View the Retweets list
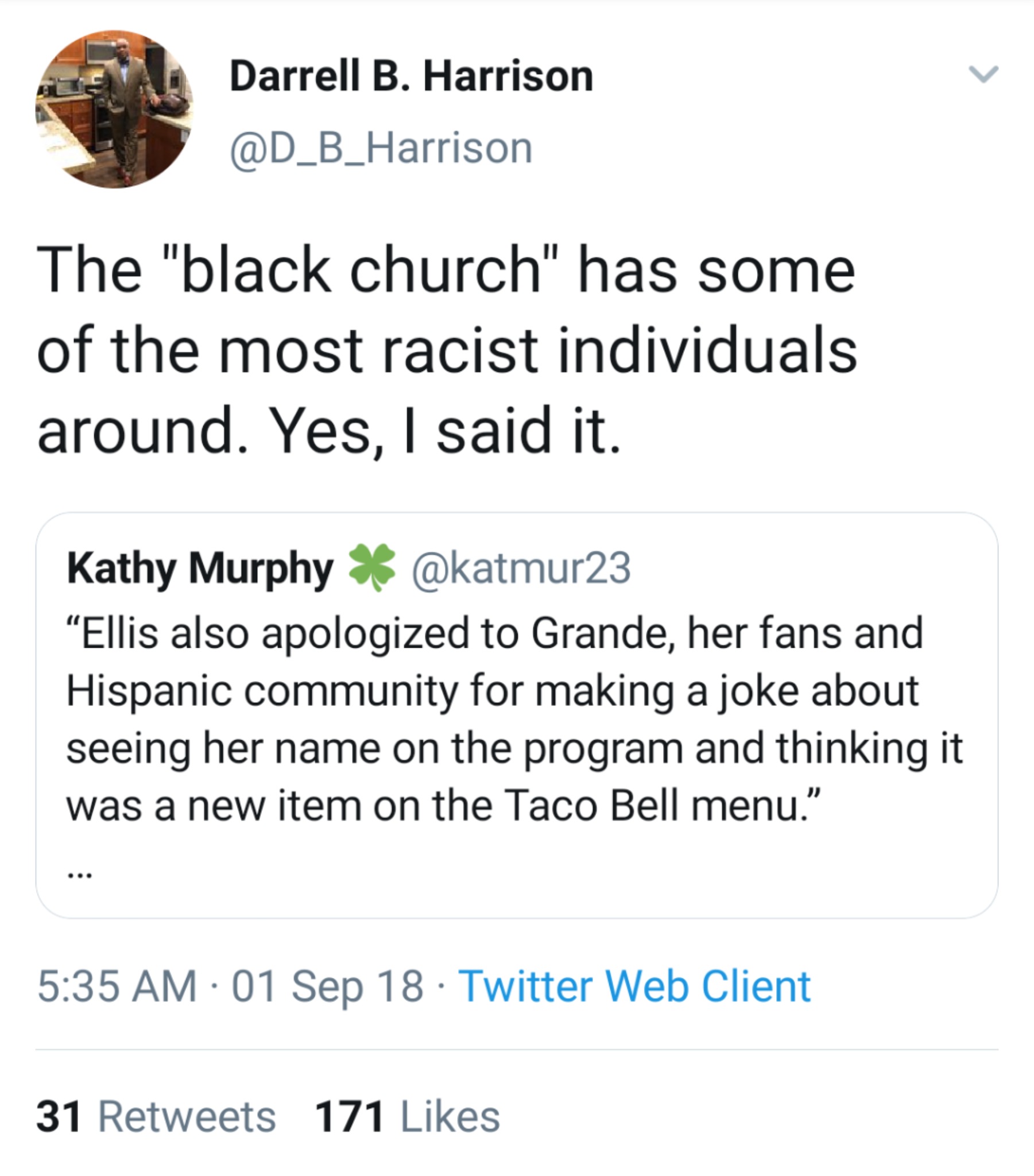The image size is (1034, 1176). [x=187, y=1117]
